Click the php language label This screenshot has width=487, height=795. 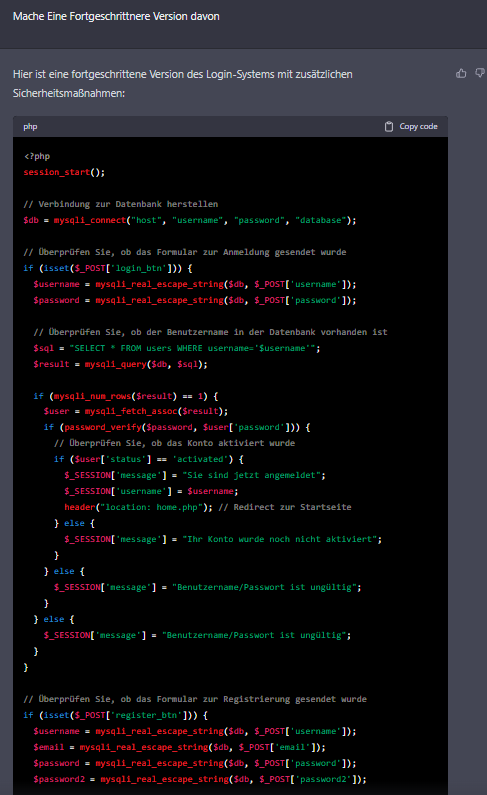(30, 127)
